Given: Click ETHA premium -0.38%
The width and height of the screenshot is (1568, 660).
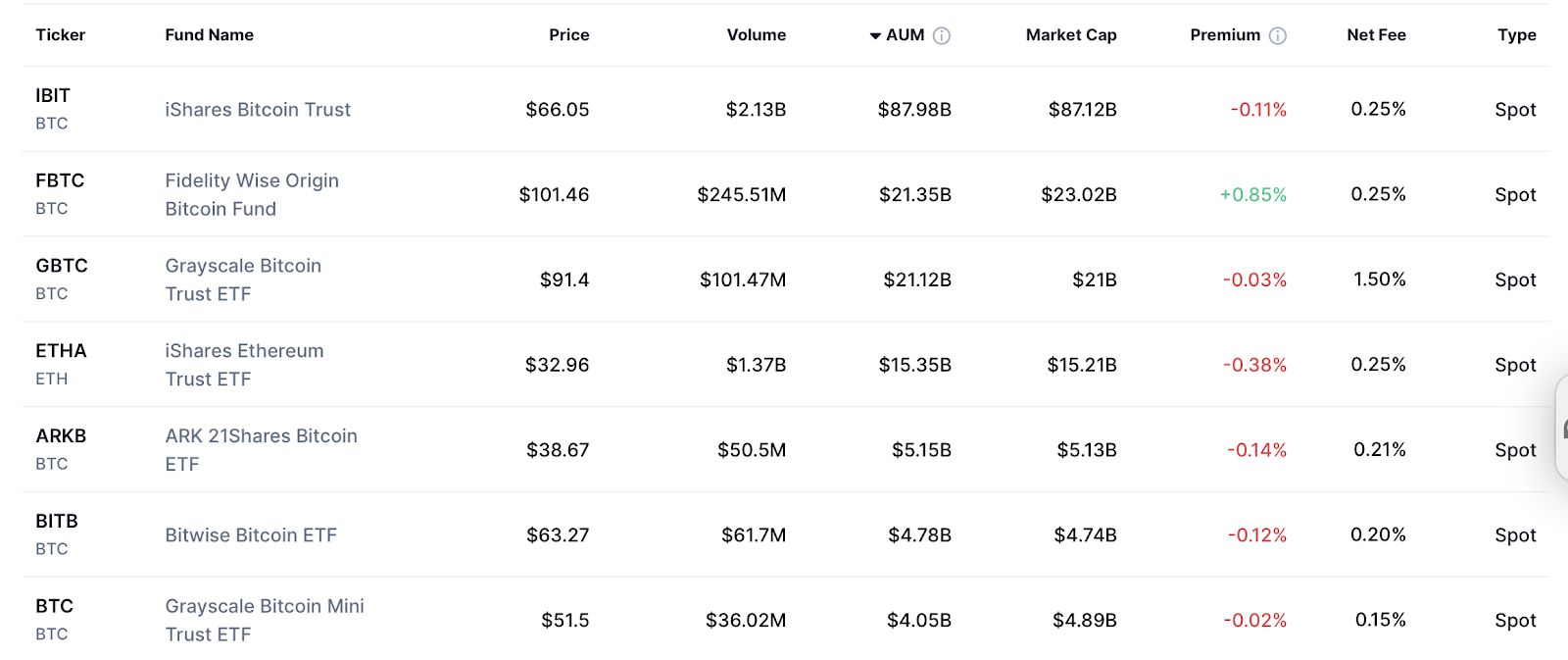Looking at the screenshot, I should 1254,365.
